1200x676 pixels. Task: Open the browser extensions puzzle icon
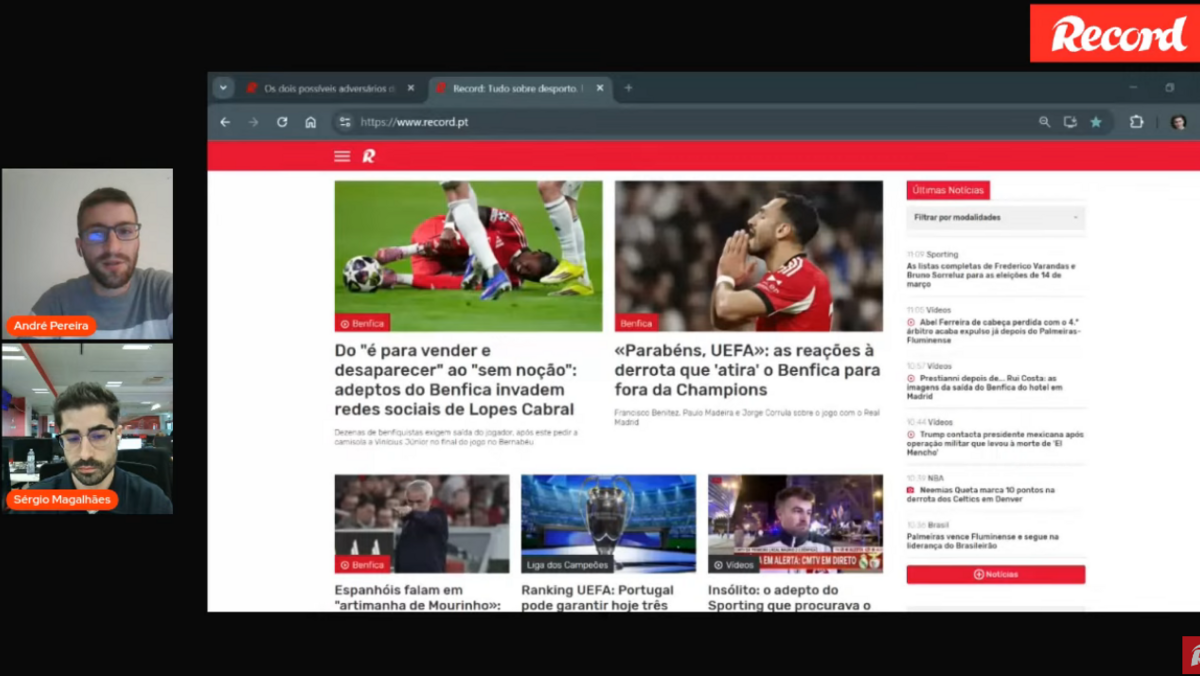1136,122
